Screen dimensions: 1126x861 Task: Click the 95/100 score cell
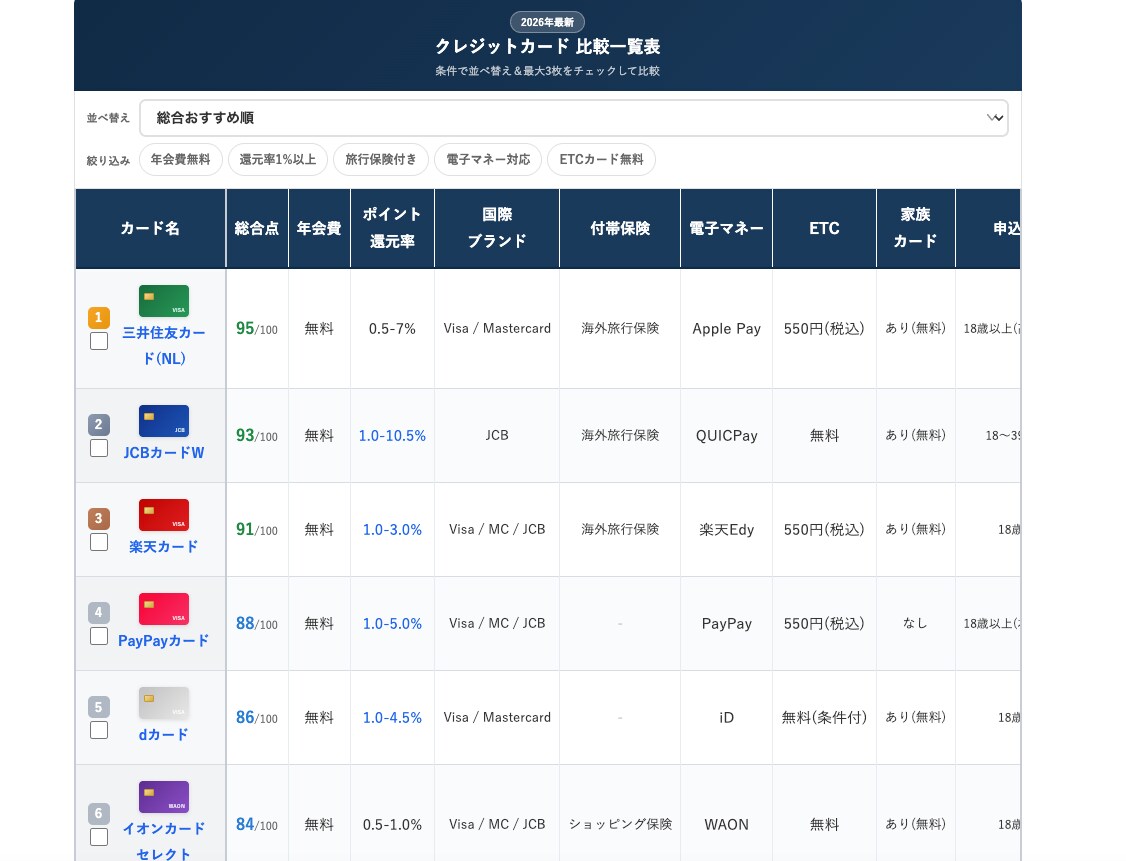coord(257,329)
